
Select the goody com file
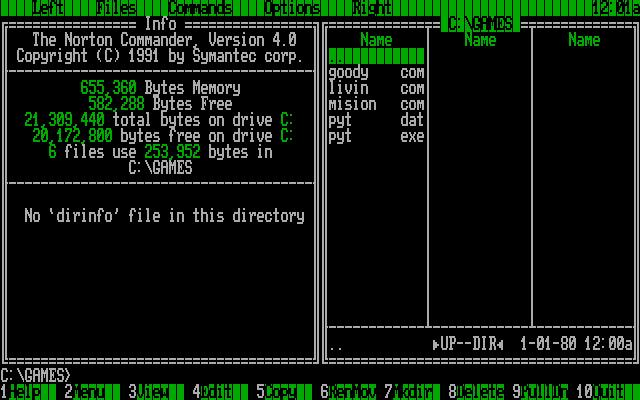(376, 72)
